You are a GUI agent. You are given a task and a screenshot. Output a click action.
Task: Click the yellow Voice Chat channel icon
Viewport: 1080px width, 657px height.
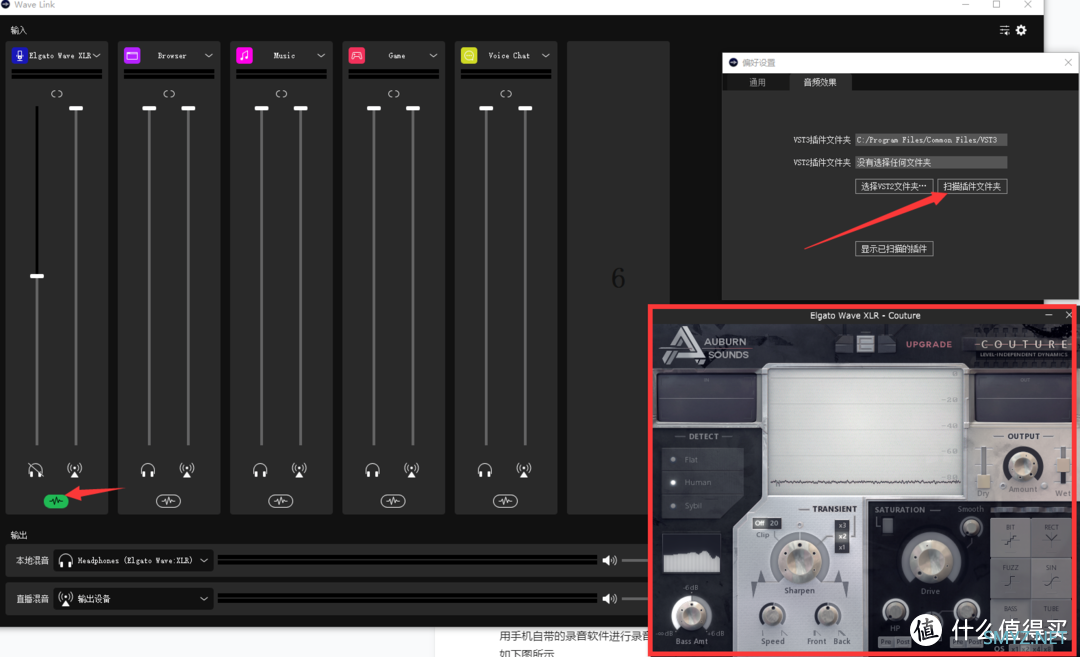pos(469,56)
